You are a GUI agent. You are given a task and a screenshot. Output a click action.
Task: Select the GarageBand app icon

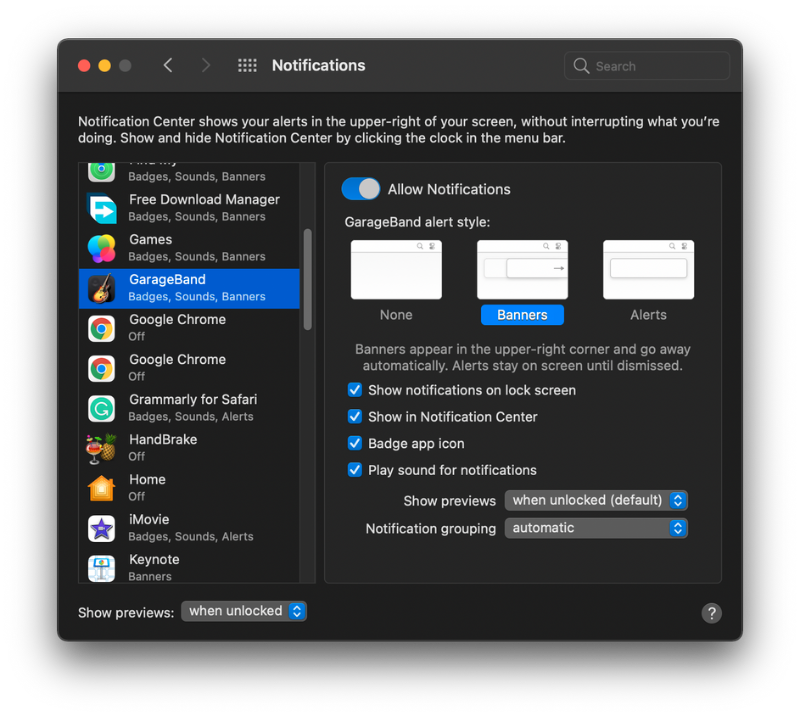(101, 288)
